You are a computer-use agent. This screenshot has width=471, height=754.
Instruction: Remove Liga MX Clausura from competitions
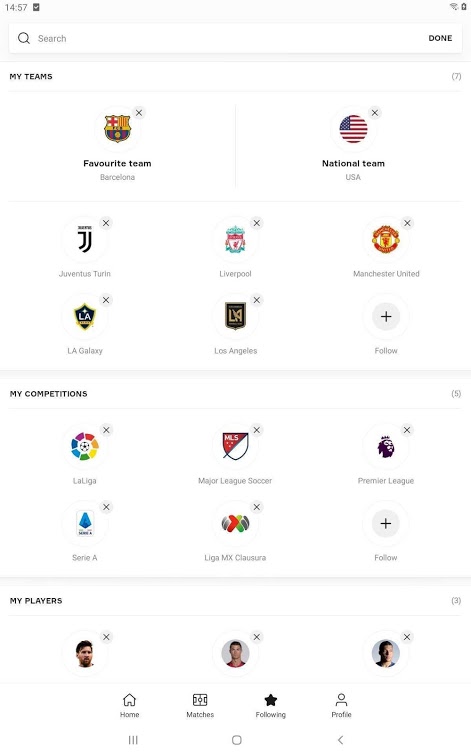(257, 507)
